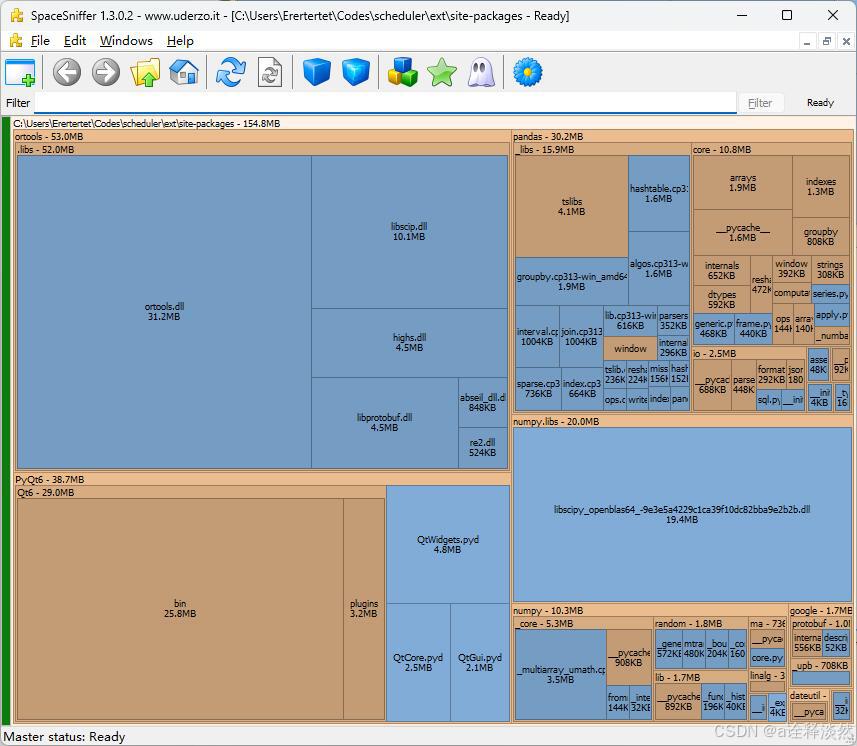Select the QtWidgets.pyd 4.8MB block
This screenshot has height=746, width=857.
[x=448, y=544]
